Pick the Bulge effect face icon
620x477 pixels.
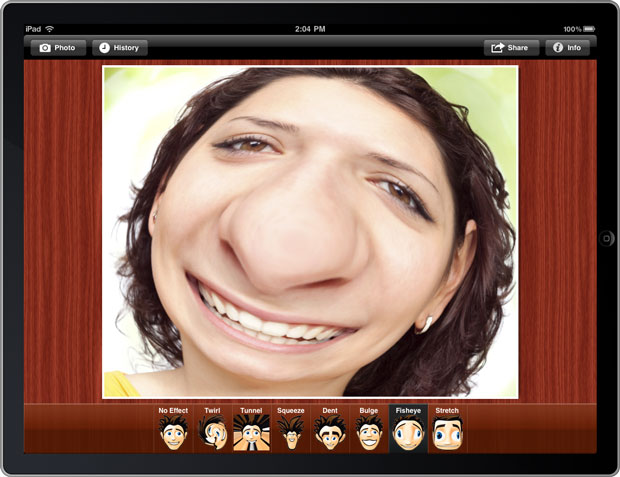click(369, 434)
